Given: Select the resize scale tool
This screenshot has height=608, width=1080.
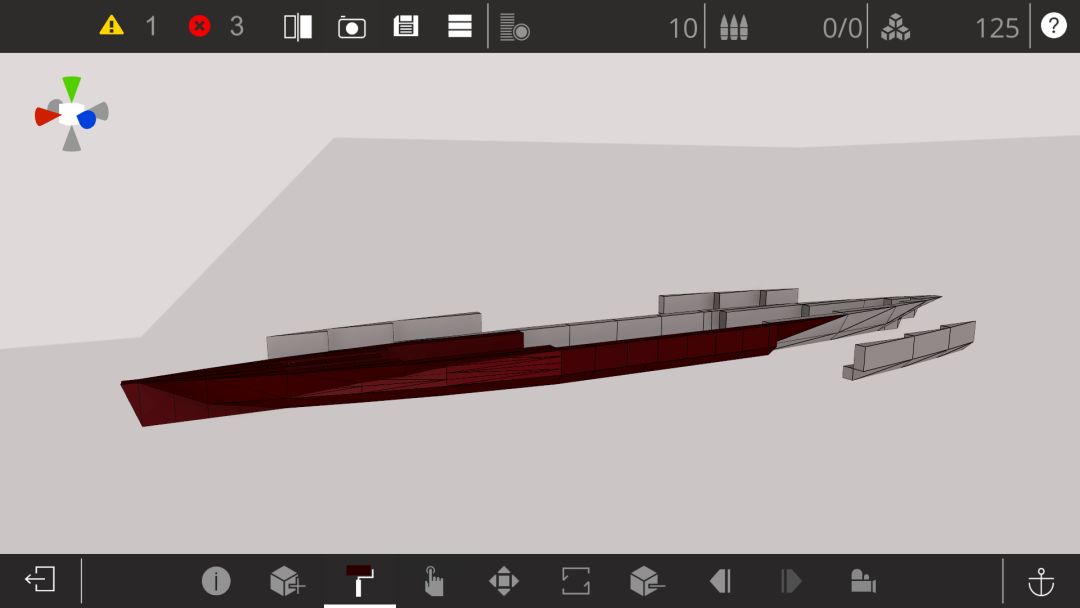Looking at the screenshot, I should coord(576,580).
